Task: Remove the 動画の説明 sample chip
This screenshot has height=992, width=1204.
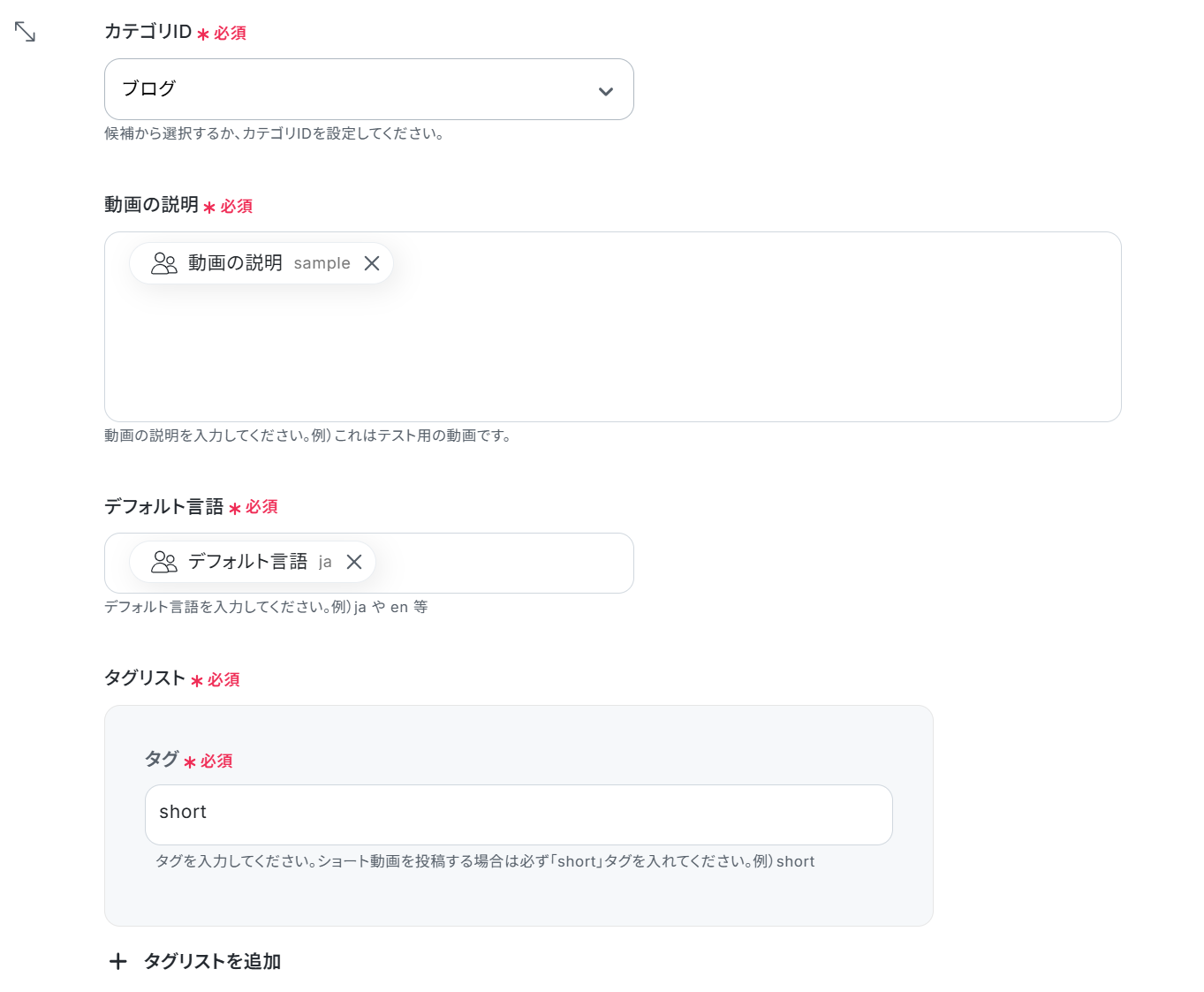Action: pyautogui.click(x=372, y=263)
